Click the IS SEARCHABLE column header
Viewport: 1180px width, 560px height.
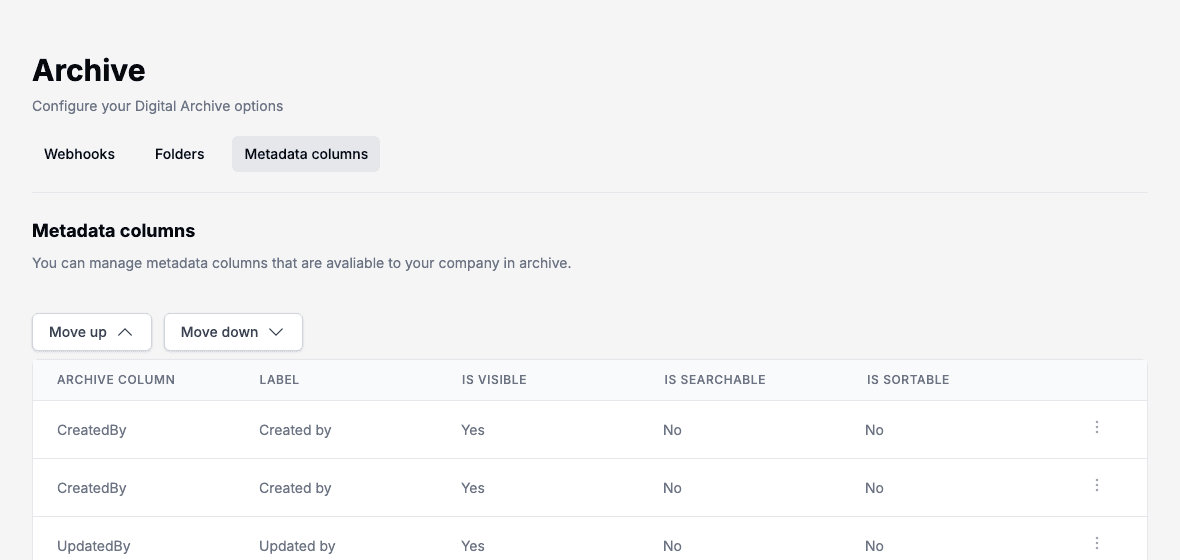pos(714,380)
